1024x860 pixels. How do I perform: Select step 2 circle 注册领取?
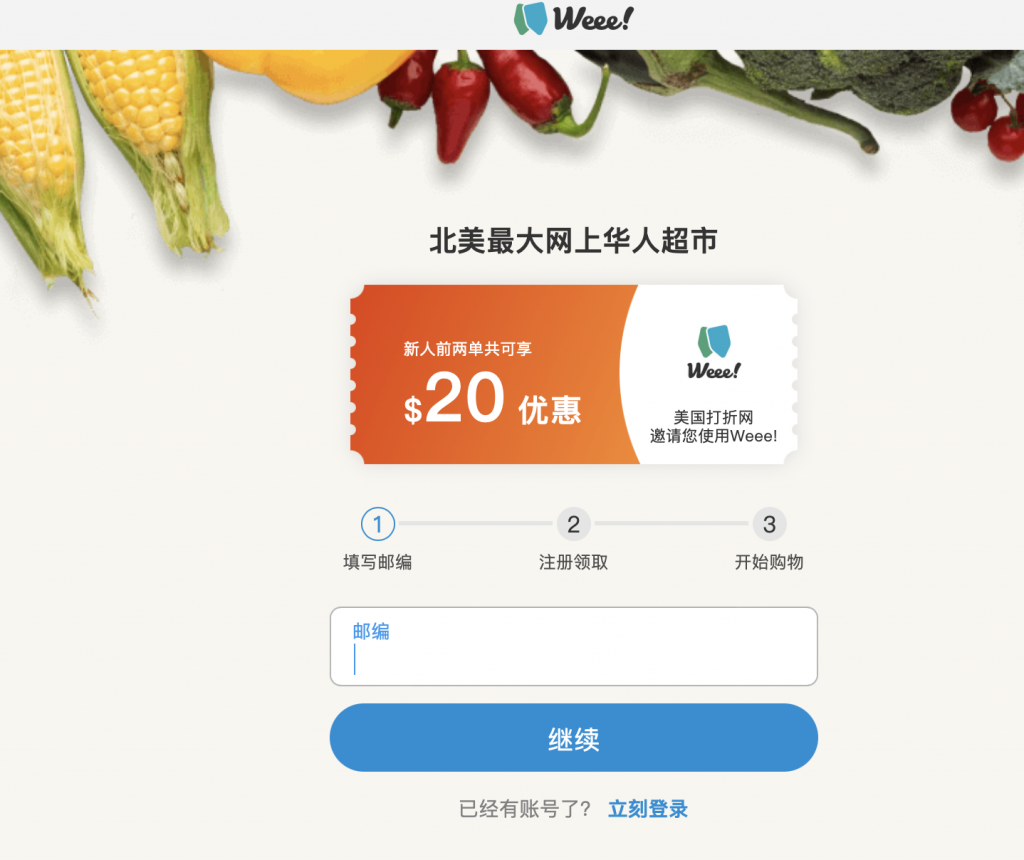point(573,524)
